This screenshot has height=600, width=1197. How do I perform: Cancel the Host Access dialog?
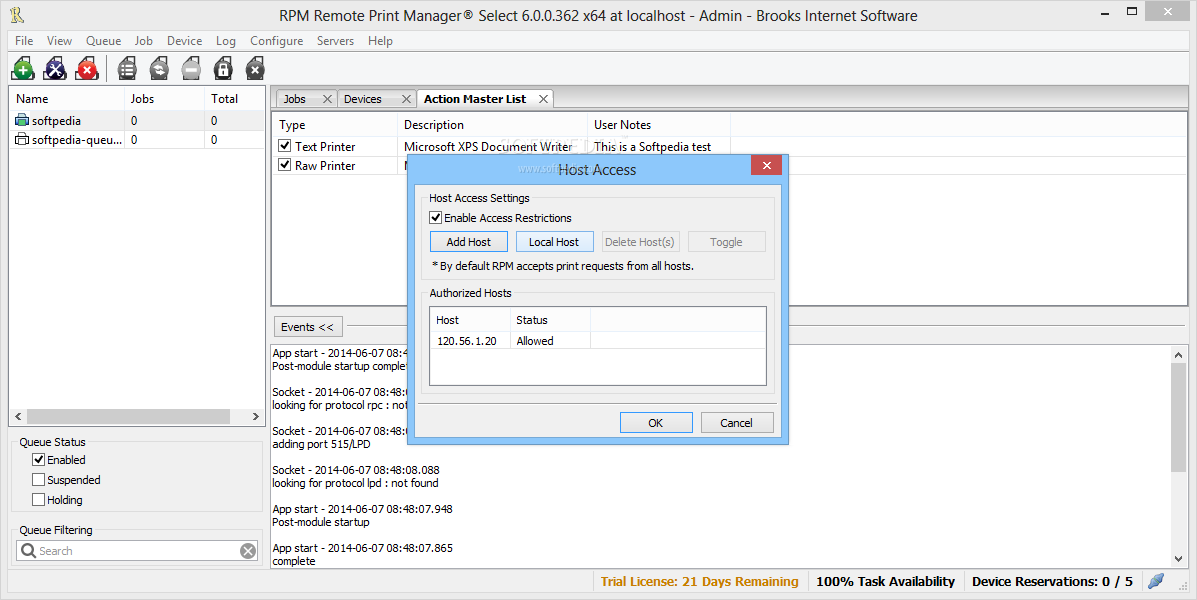737,423
